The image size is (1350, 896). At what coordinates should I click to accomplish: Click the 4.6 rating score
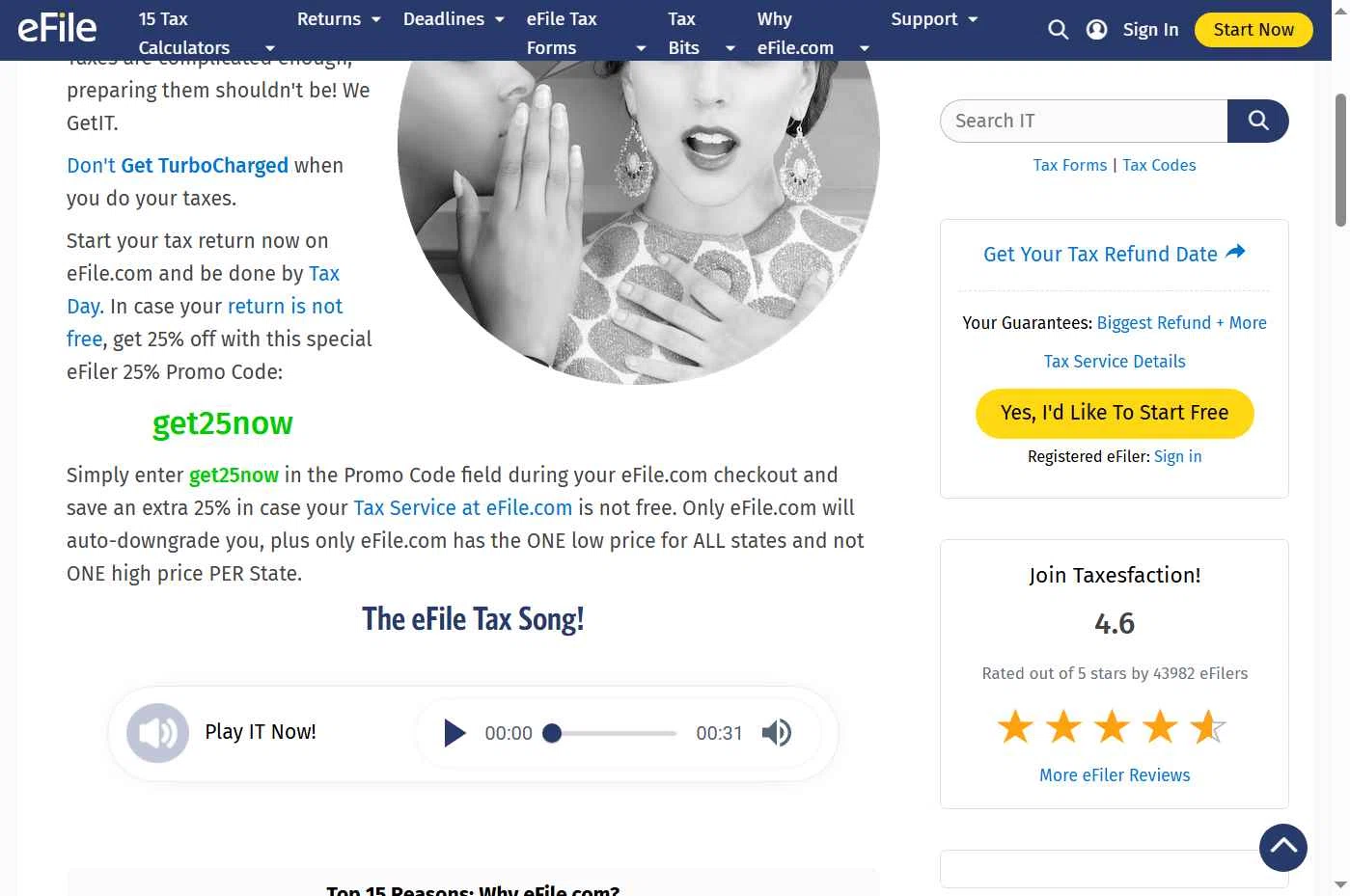(x=1115, y=624)
